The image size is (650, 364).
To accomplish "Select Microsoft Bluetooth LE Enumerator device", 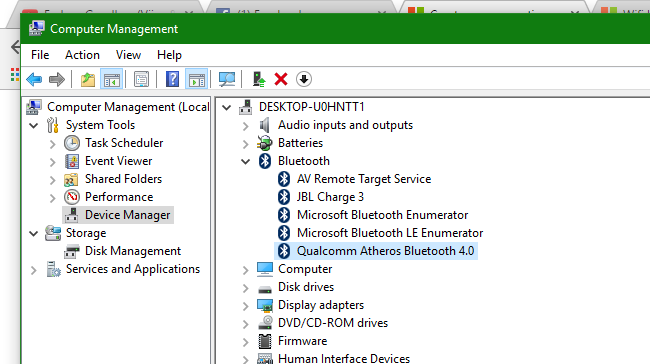I will coord(390,233).
